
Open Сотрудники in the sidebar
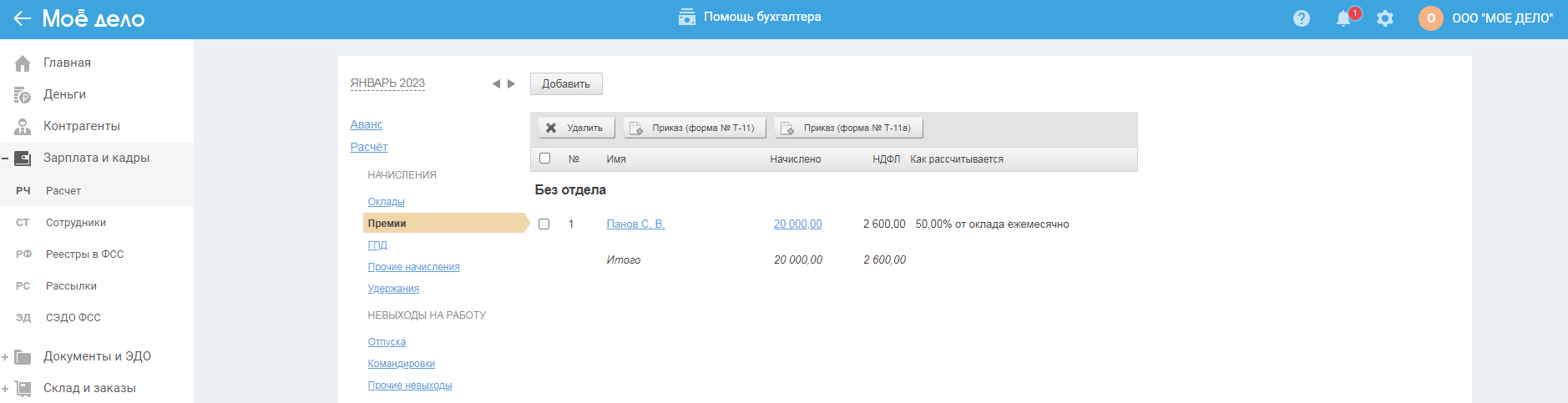[75, 223]
